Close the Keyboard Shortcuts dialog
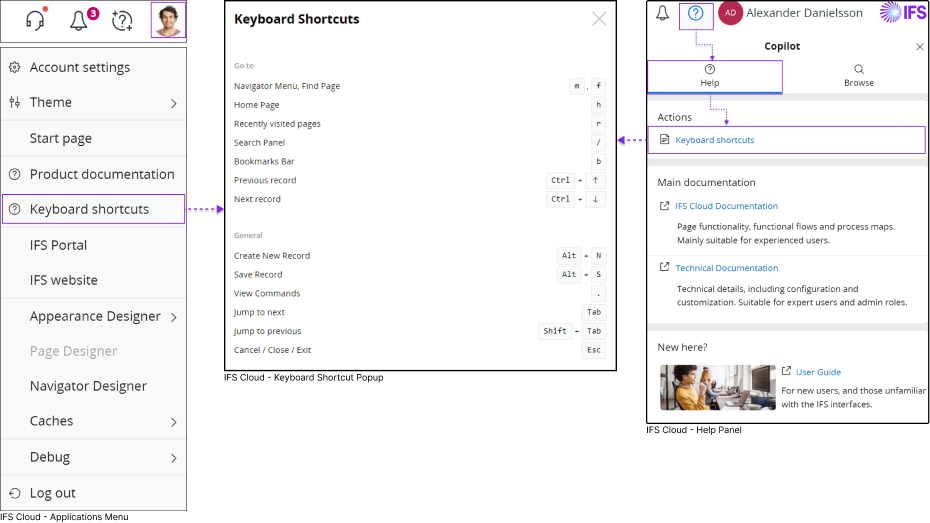The height and width of the screenshot is (523, 930). pos(599,19)
